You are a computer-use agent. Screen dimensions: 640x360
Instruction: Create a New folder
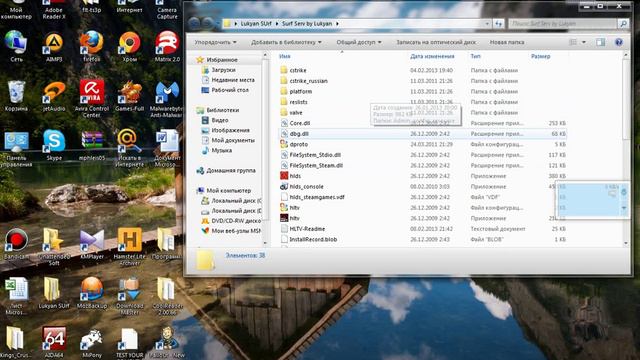507,42
